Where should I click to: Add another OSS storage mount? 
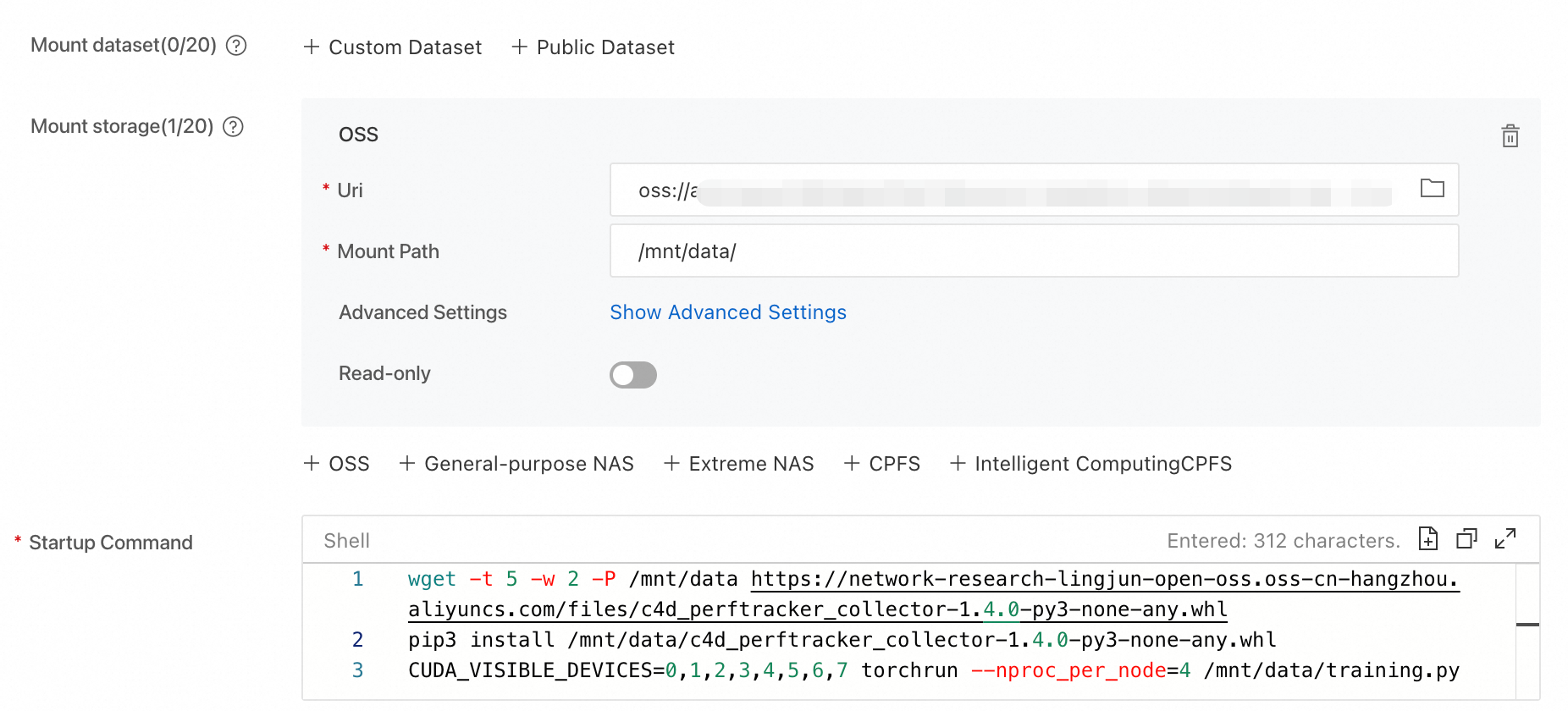[337, 464]
